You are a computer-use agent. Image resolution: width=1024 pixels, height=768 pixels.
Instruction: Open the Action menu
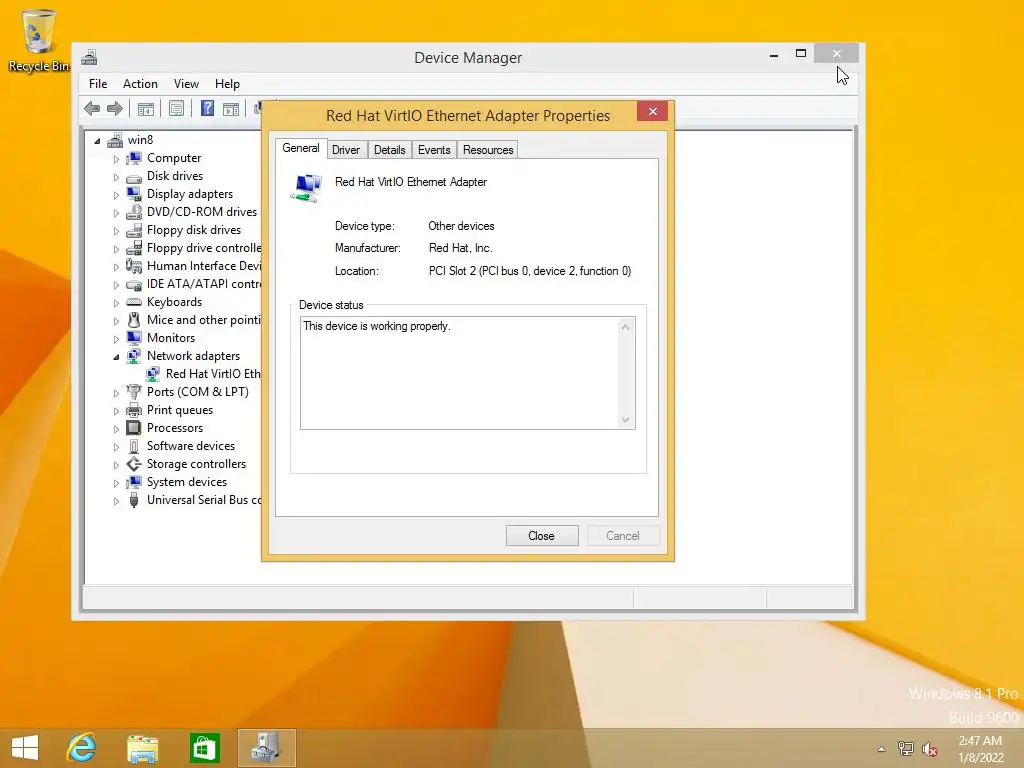pyautogui.click(x=140, y=84)
